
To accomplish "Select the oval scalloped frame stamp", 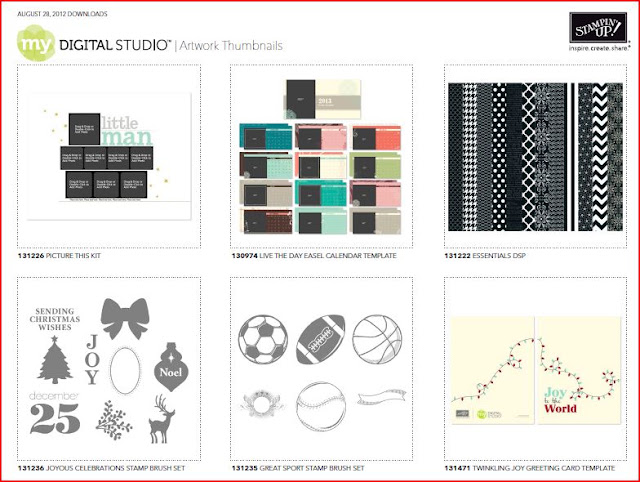I will [x=125, y=371].
